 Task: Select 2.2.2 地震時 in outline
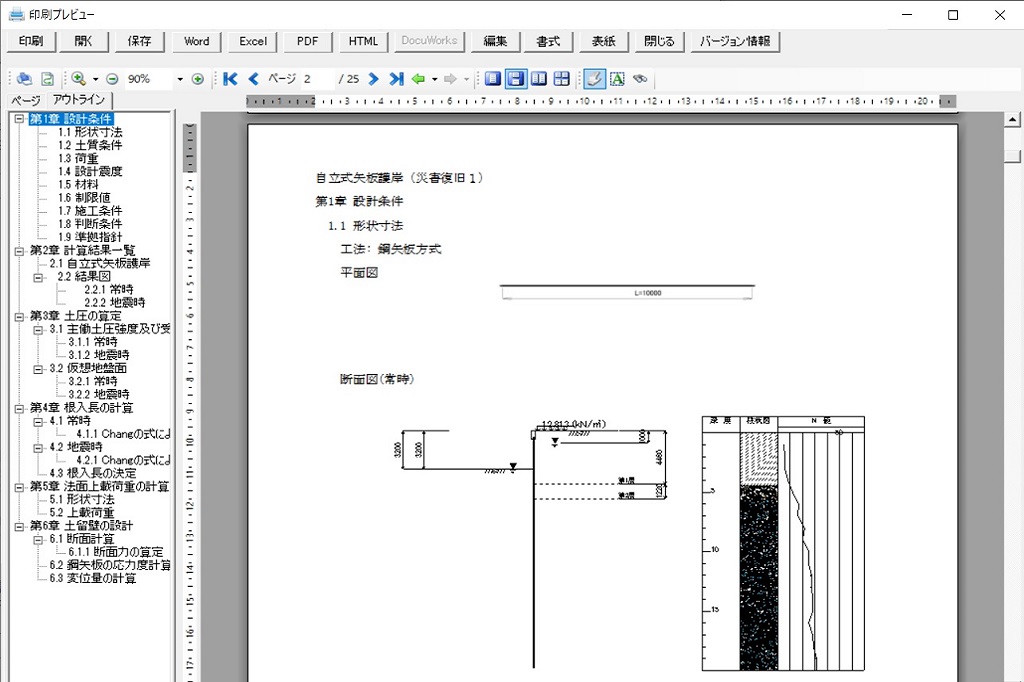tap(114, 302)
